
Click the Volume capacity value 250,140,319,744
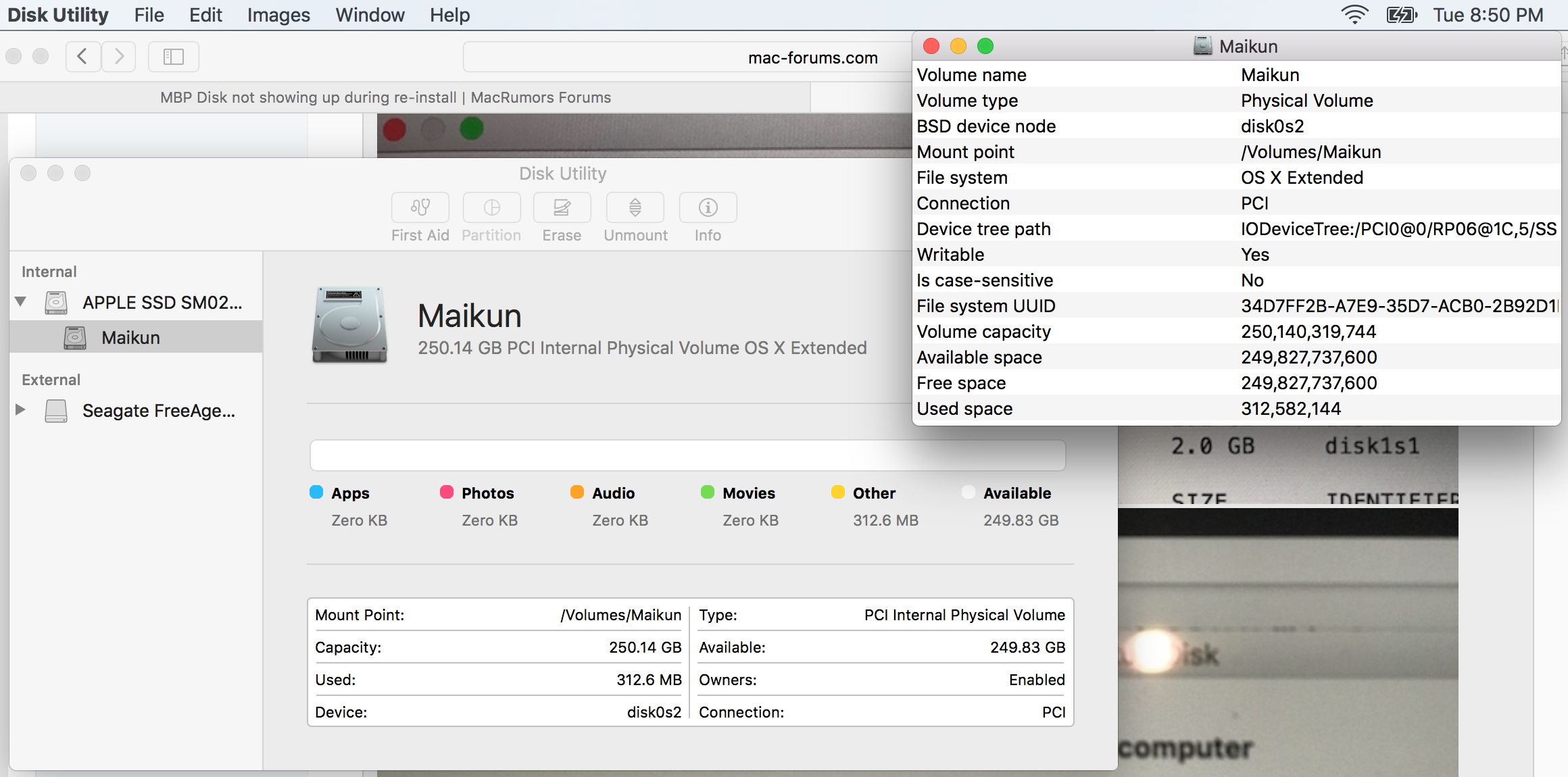pos(1308,332)
